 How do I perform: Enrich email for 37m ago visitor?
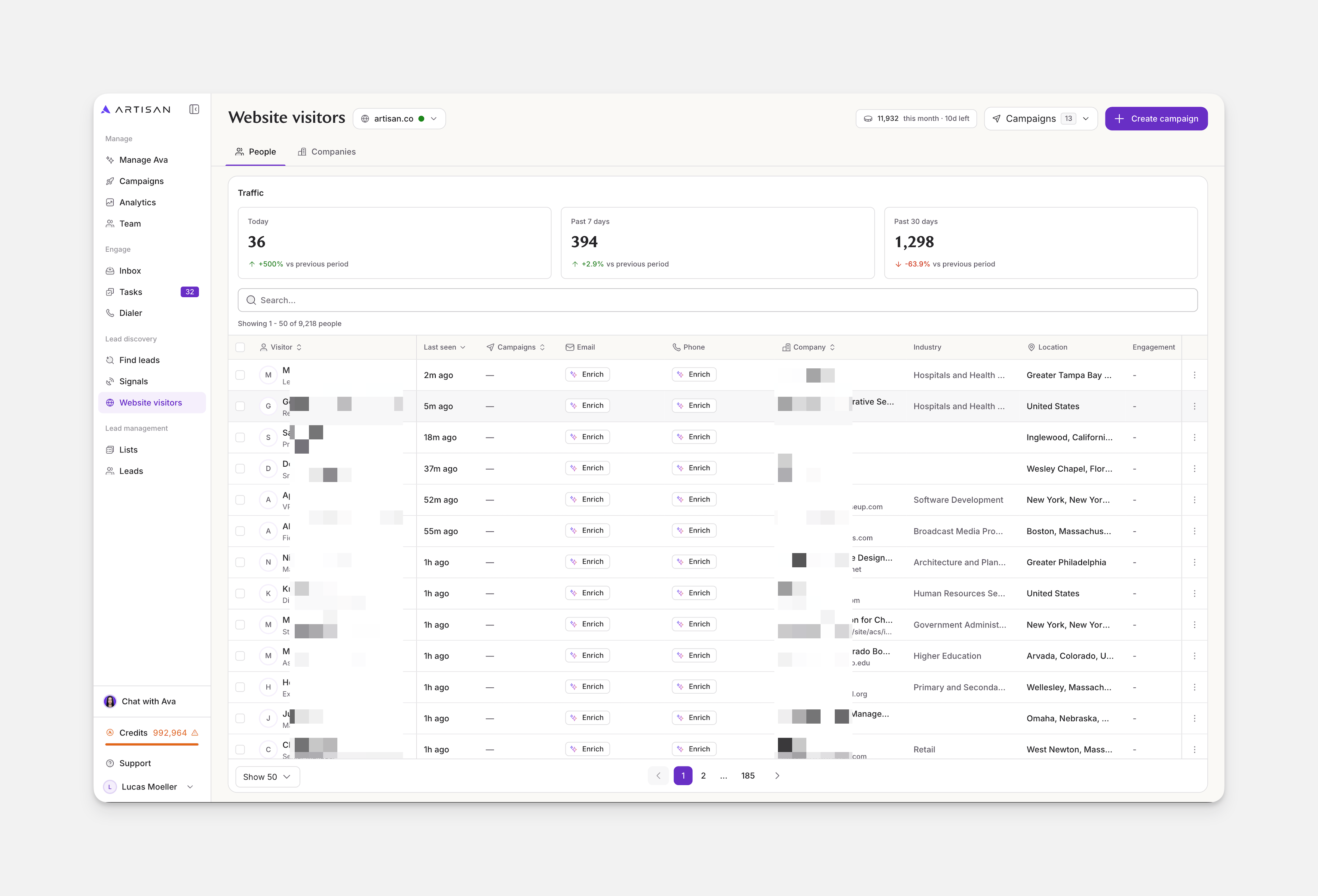tap(587, 468)
